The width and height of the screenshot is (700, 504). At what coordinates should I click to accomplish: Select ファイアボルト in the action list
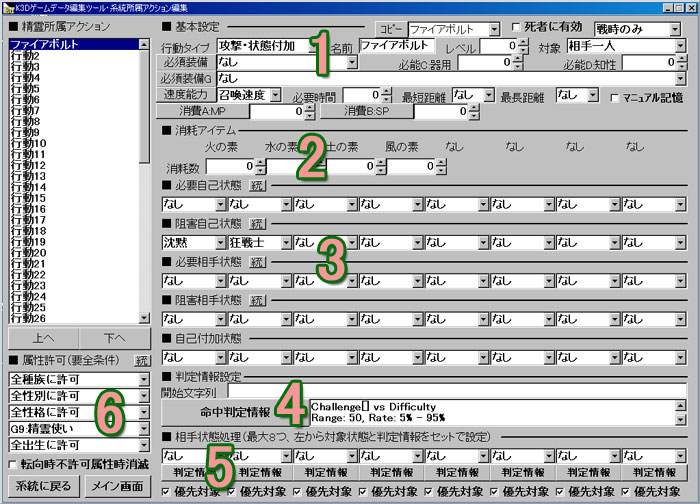coord(74,44)
